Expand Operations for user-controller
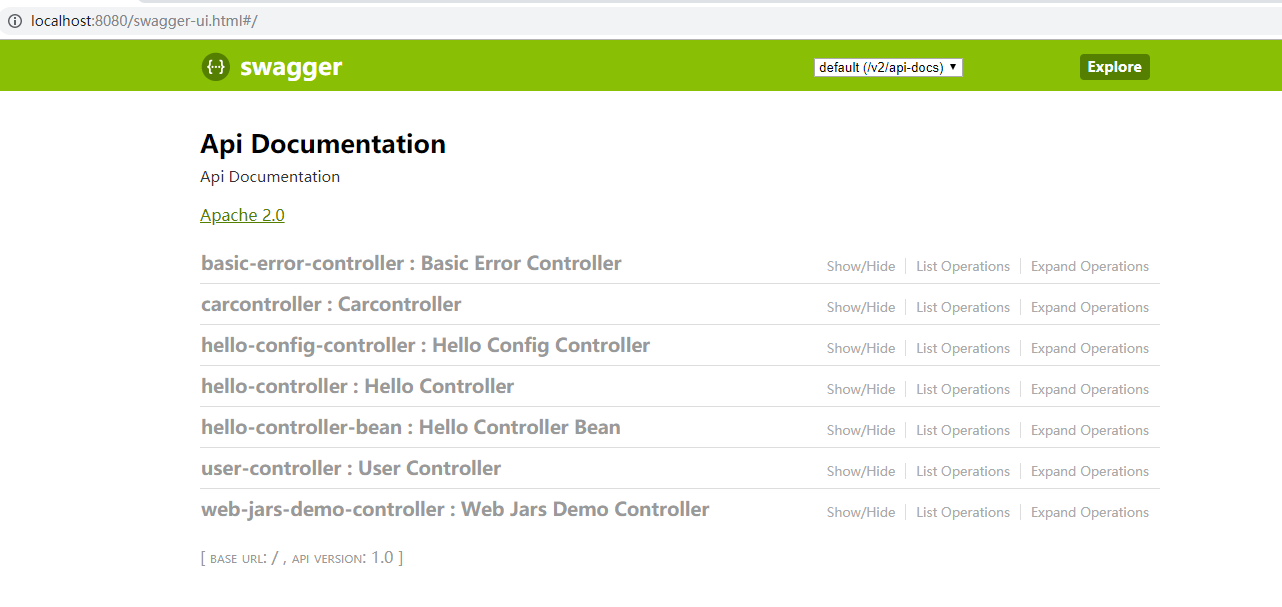This screenshot has width=1282, height=607. point(1090,472)
